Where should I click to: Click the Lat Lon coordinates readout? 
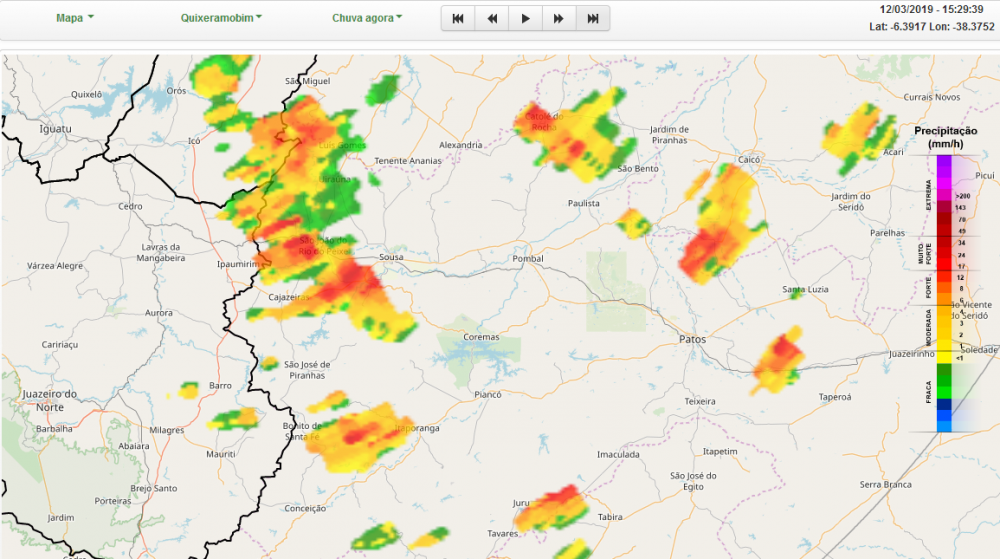point(933,28)
